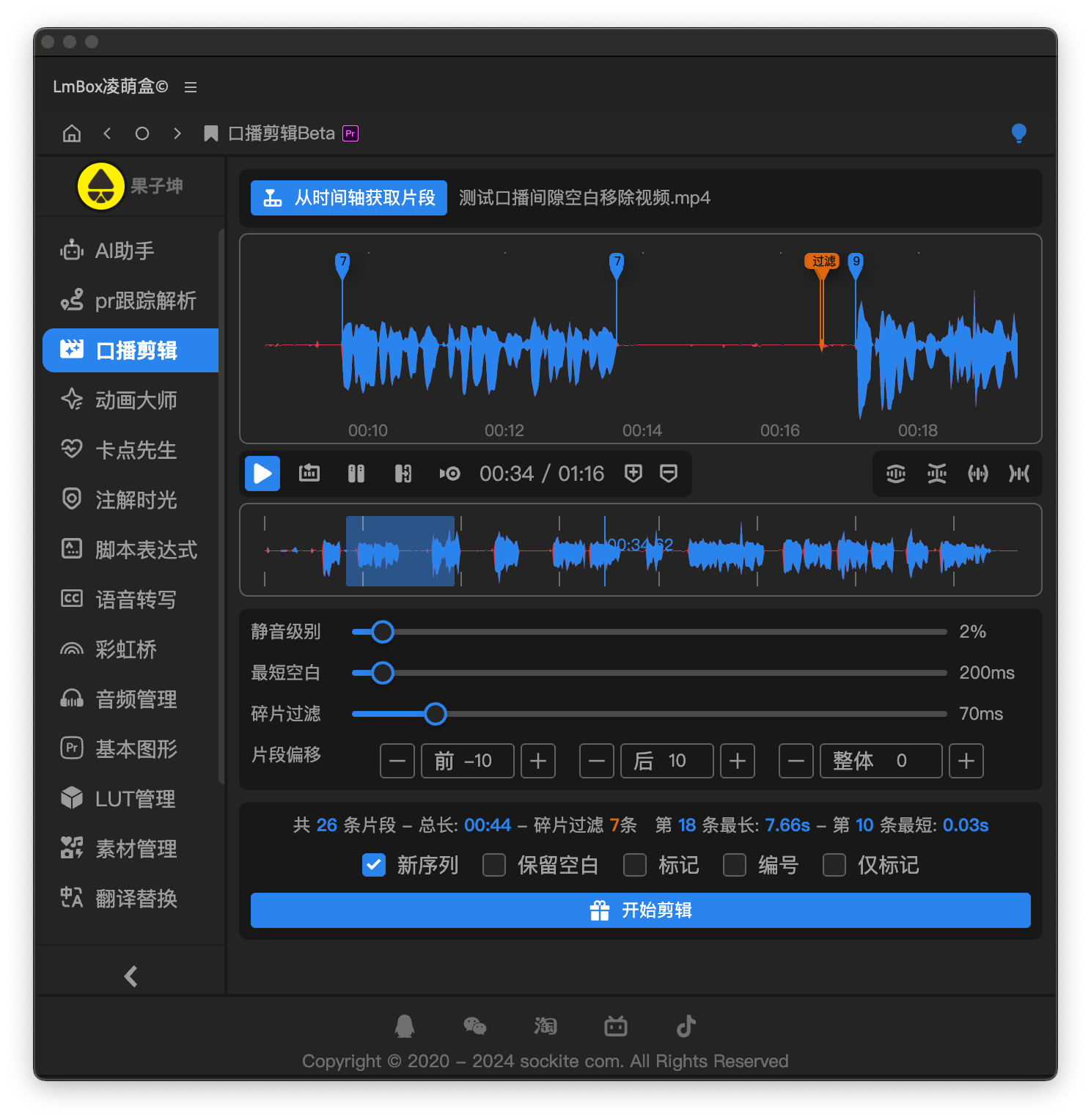This screenshot has height=1120, width=1091.
Task: Play the audio with the blue play button
Action: [x=262, y=474]
